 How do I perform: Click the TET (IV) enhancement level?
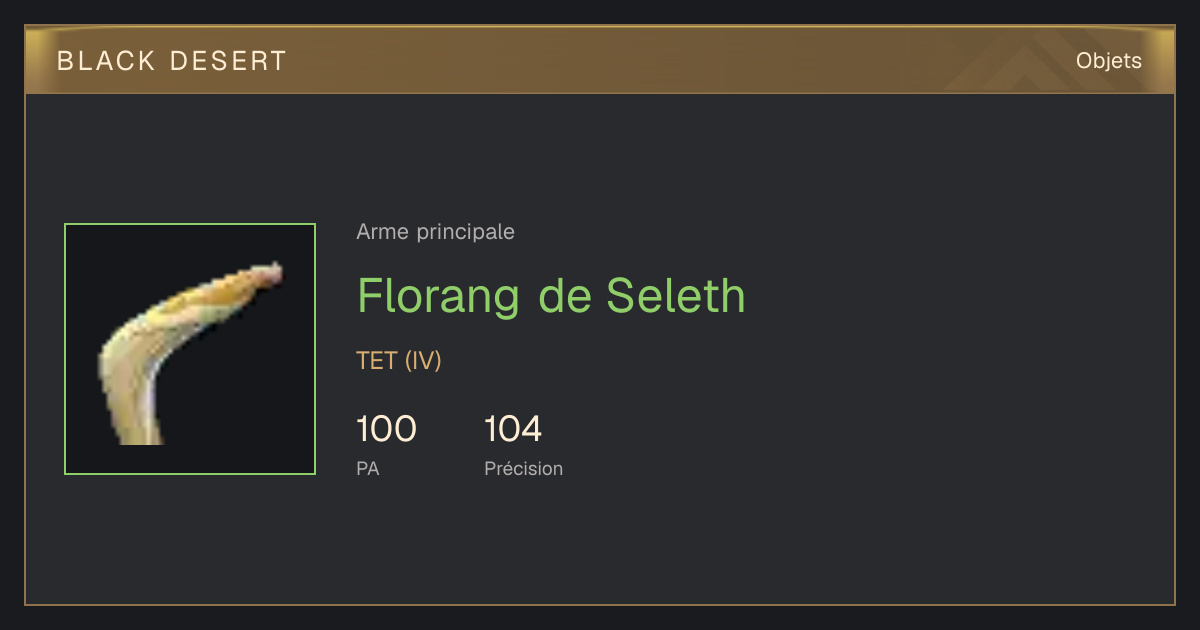[x=399, y=361]
